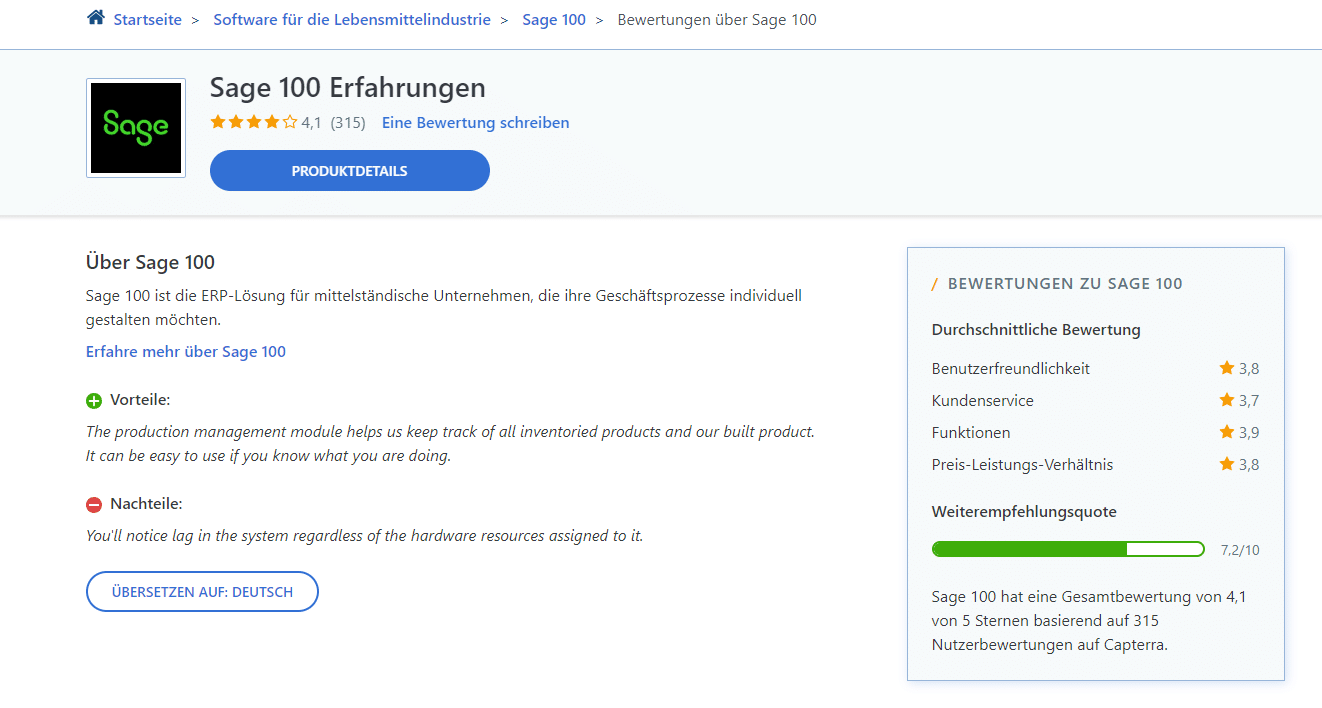Open the Startseite breadcrumb link
This screenshot has width=1322, height=708.
point(147,20)
